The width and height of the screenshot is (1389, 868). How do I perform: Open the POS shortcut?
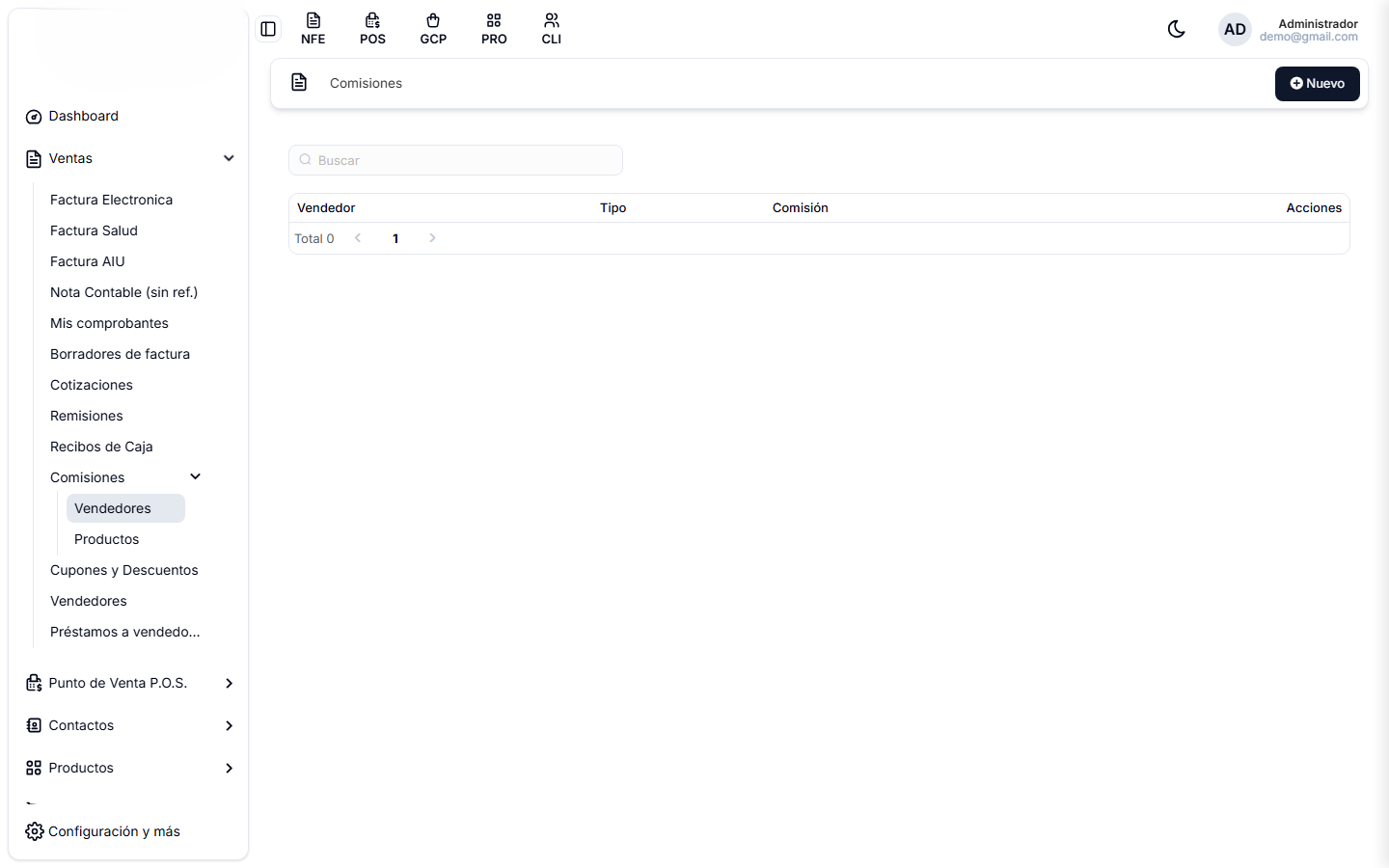[372, 29]
